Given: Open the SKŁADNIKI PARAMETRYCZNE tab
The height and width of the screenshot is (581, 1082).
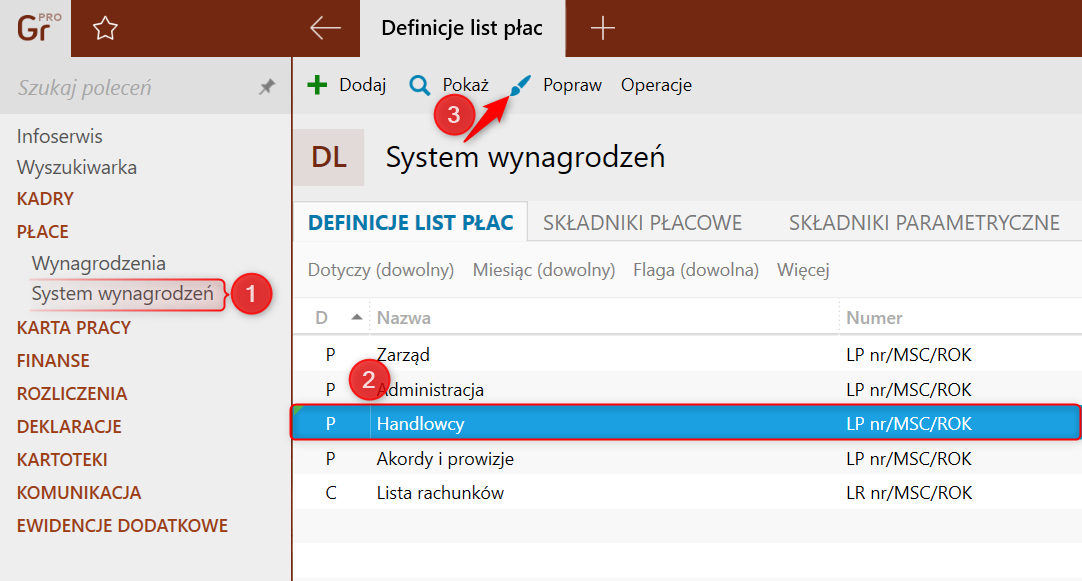Looking at the screenshot, I should click(x=924, y=222).
